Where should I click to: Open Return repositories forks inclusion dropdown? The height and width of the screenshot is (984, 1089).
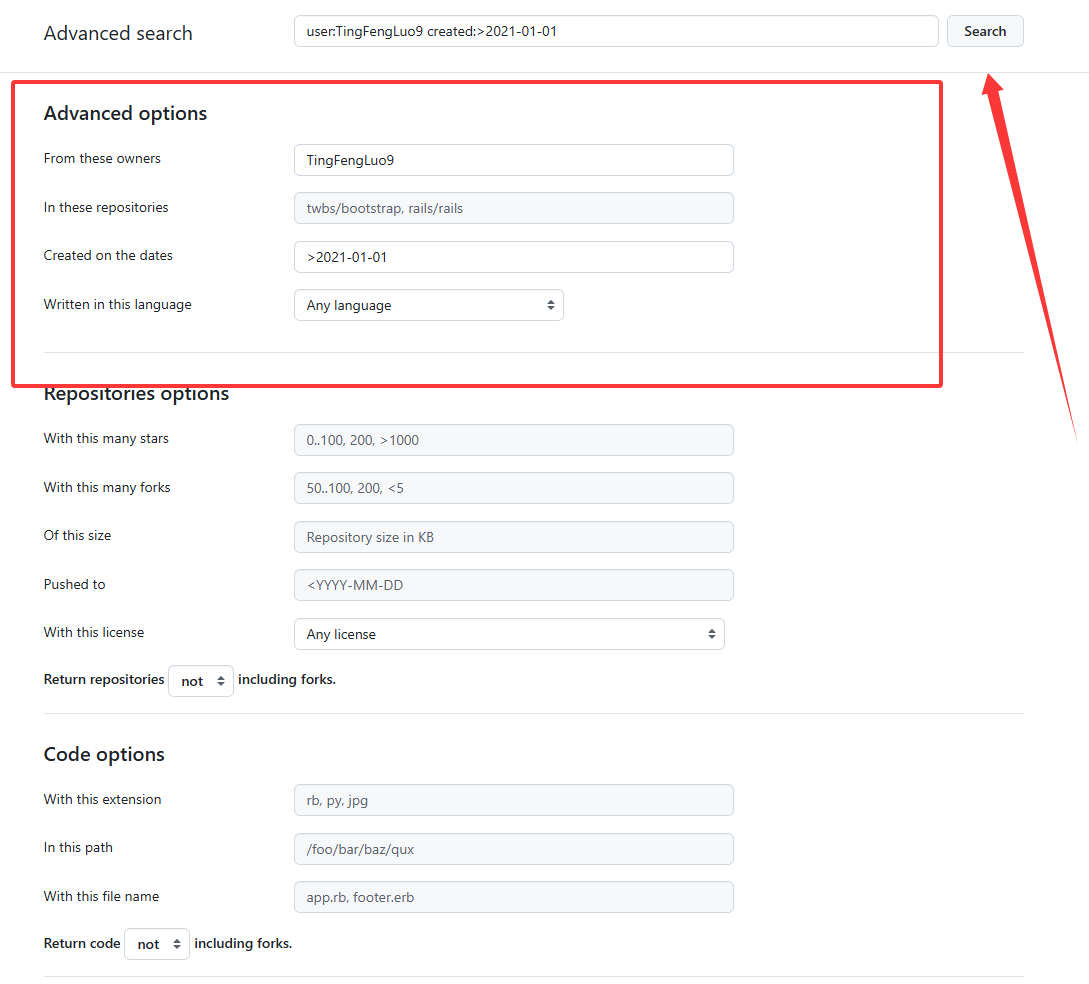pyautogui.click(x=200, y=681)
